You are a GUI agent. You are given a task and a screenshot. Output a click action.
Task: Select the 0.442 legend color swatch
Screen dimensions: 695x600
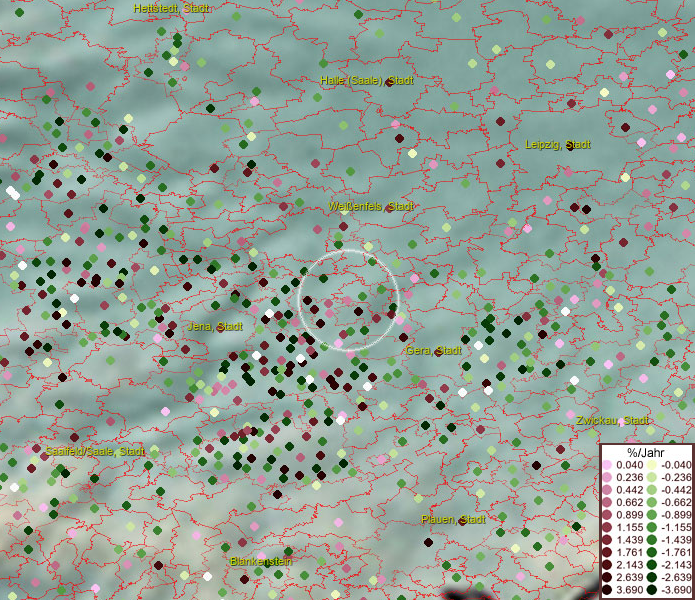[607, 490]
